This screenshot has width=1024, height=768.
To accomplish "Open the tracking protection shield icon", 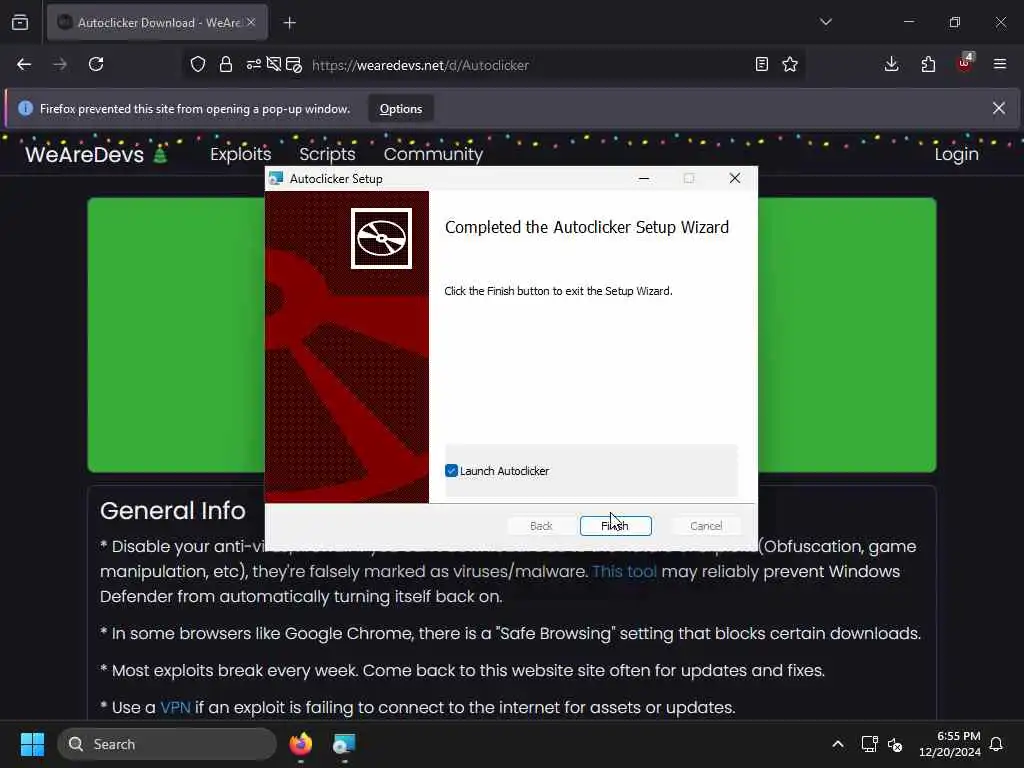I will click(x=198, y=64).
